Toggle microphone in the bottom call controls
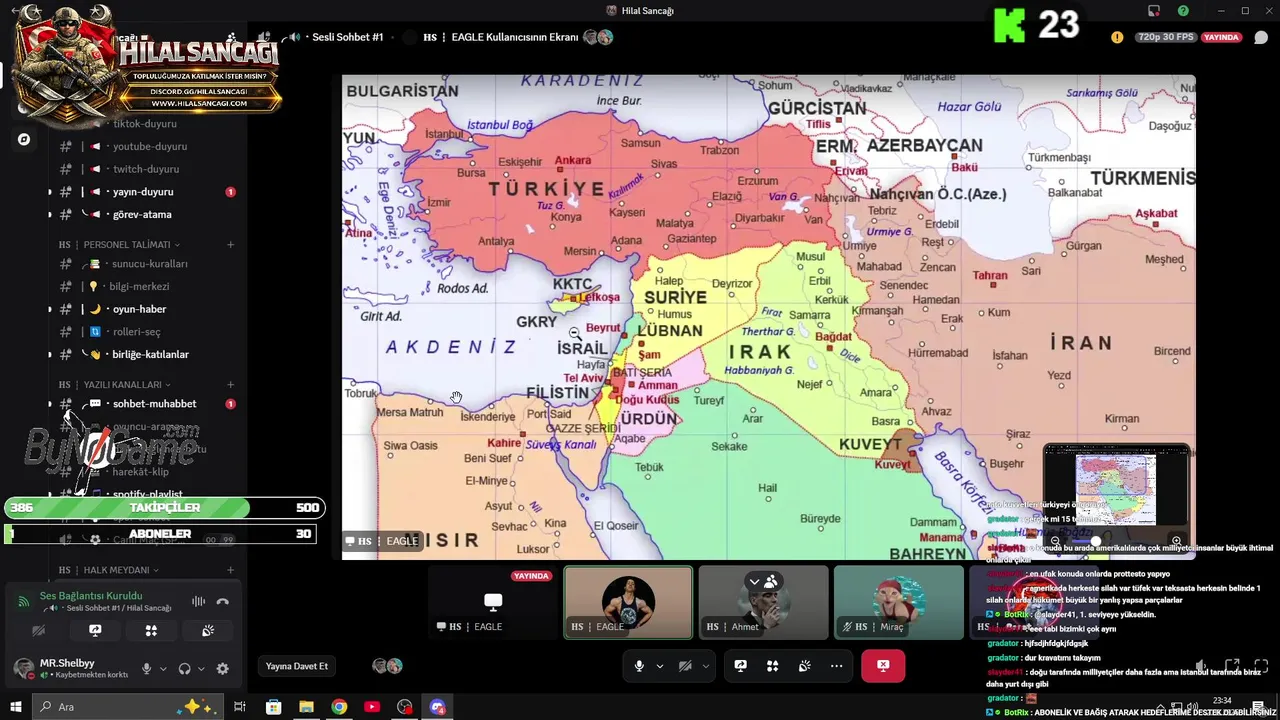 pos(639,666)
